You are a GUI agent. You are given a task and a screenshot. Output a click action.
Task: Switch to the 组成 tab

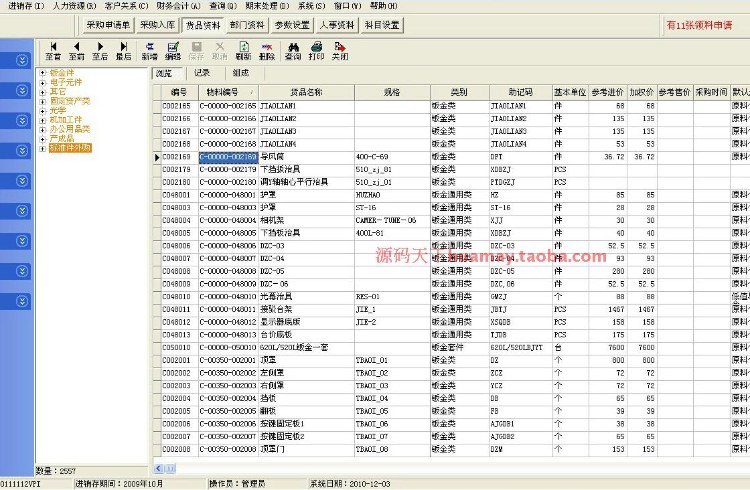[241, 73]
